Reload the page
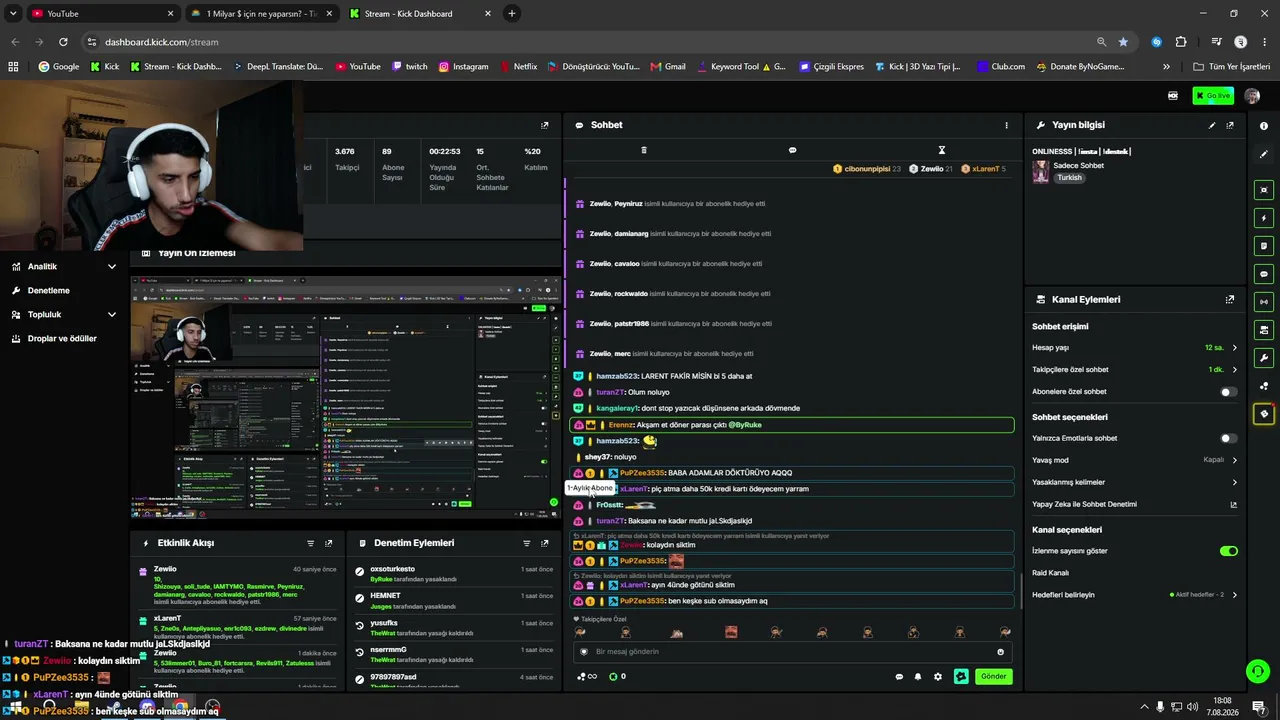 [63, 42]
